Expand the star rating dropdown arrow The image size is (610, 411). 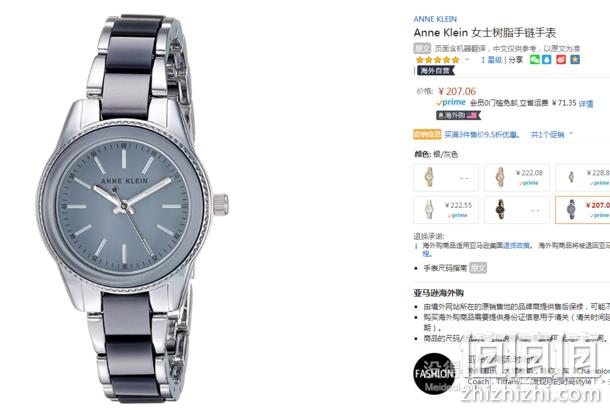tap(467, 60)
